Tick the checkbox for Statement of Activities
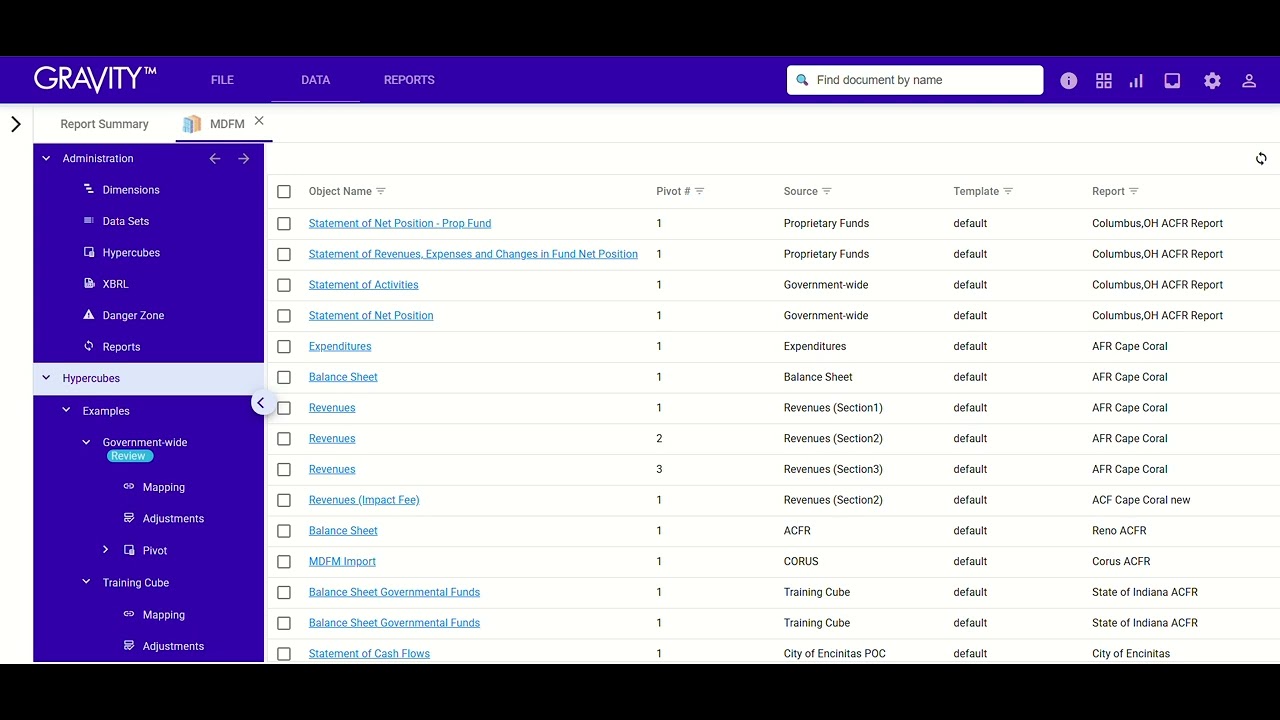 click(284, 285)
